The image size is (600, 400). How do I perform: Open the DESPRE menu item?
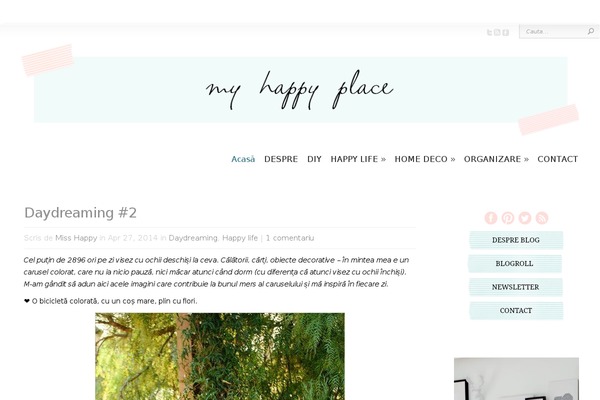(281, 159)
